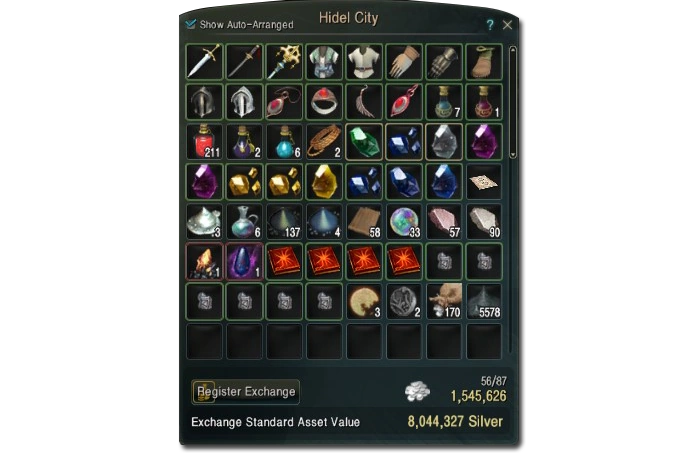The height and width of the screenshot is (455, 700).
Task: Select the silver longsword item
Action: coord(204,62)
